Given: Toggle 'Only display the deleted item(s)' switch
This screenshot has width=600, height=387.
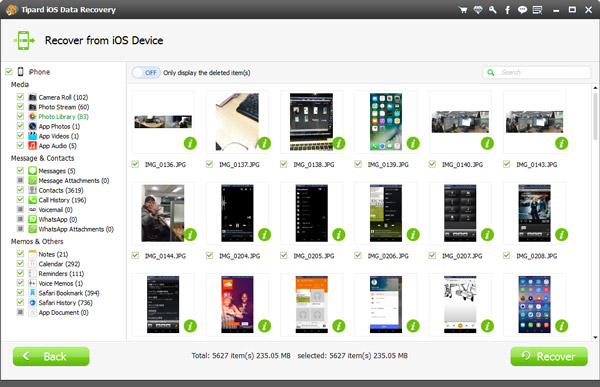Looking at the screenshot, I should point(146,73).
